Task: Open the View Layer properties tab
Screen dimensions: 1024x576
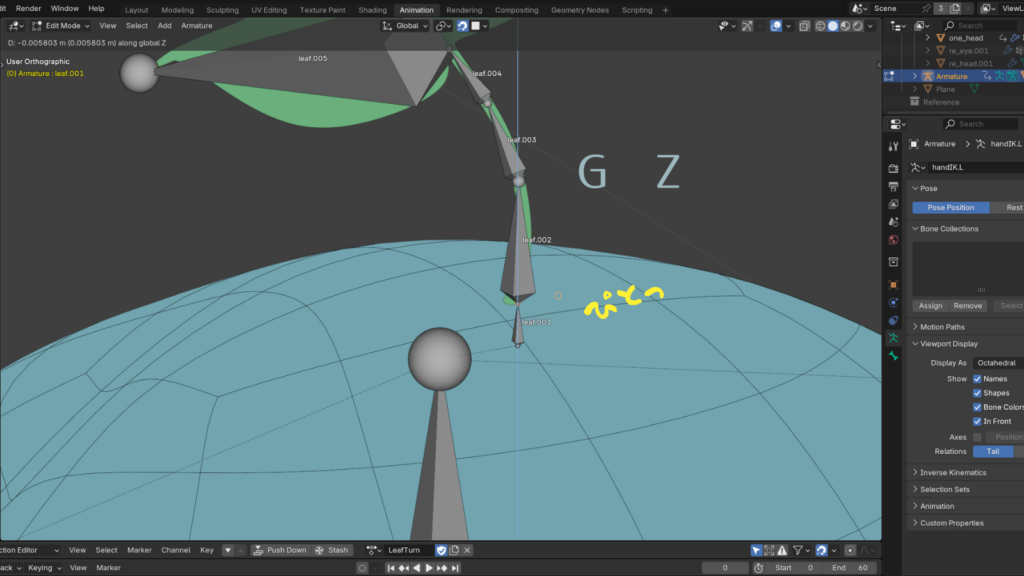Action: pyautogui.click(x=893, y=204)
